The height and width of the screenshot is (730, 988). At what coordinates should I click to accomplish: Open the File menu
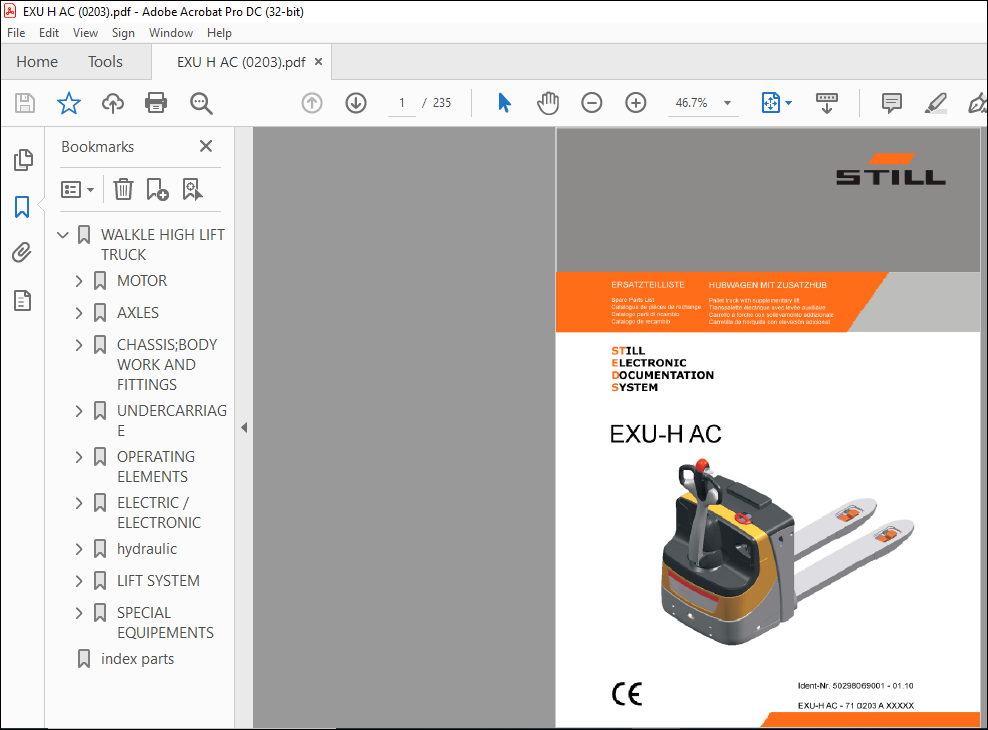[16, 33]
